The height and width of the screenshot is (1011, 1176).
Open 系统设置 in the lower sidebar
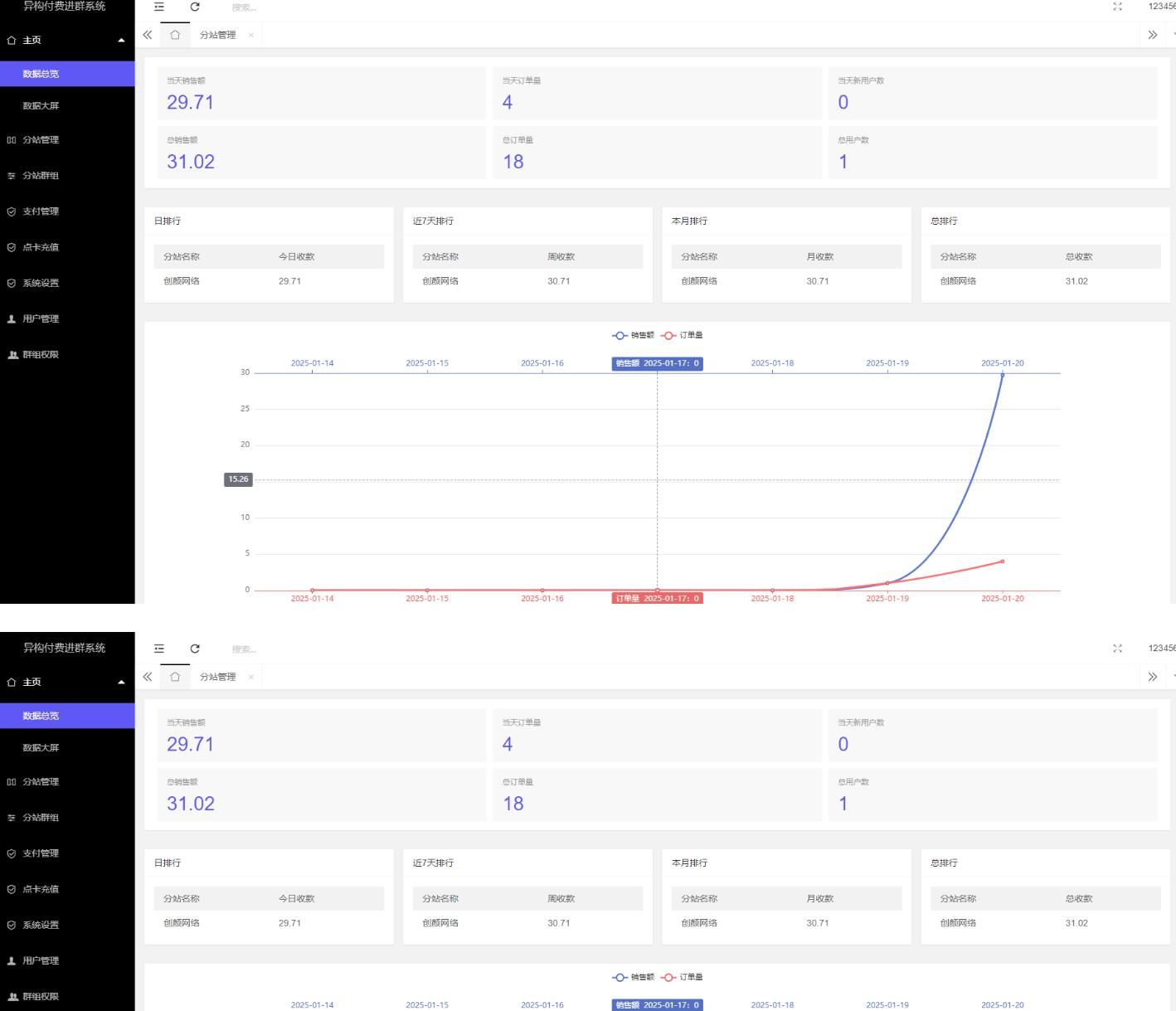[x=41, y=925]
